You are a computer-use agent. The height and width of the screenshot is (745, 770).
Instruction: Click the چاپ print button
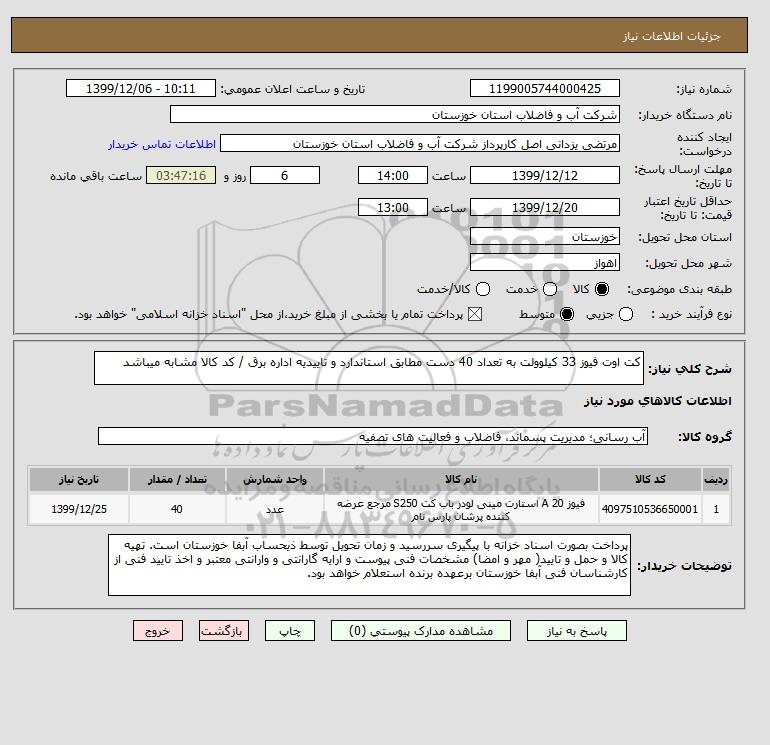tap(290, 631)
